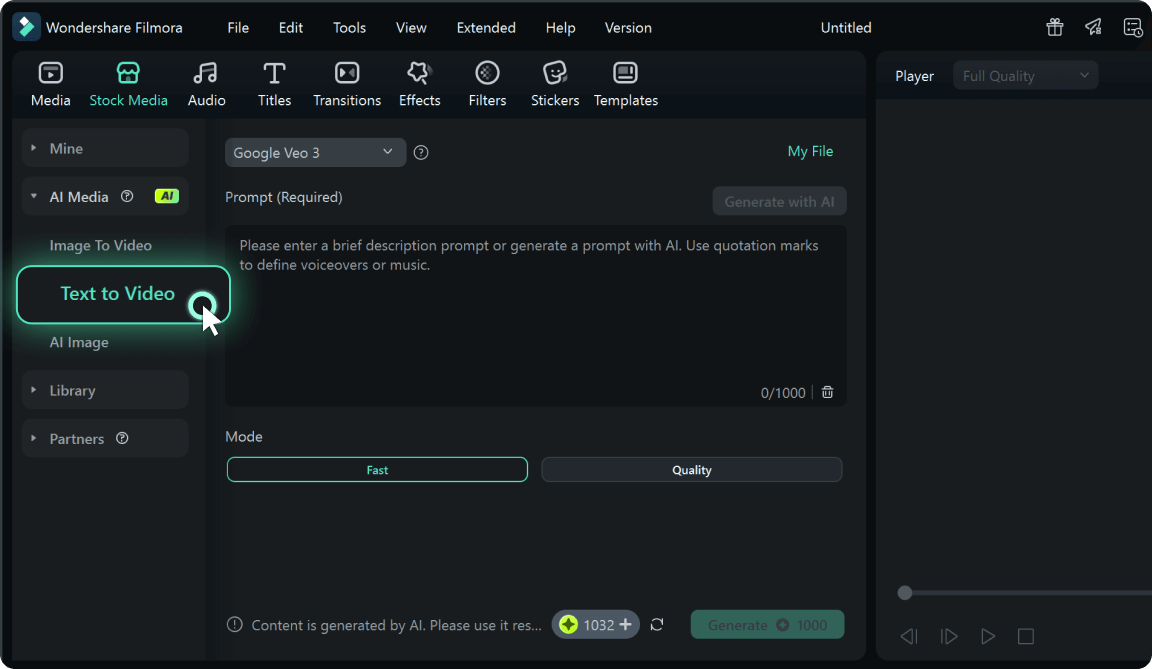The height and width of the screenshot is (669, 1152).
Task: Click the green AI badge
Action: [x=167, y=196]
